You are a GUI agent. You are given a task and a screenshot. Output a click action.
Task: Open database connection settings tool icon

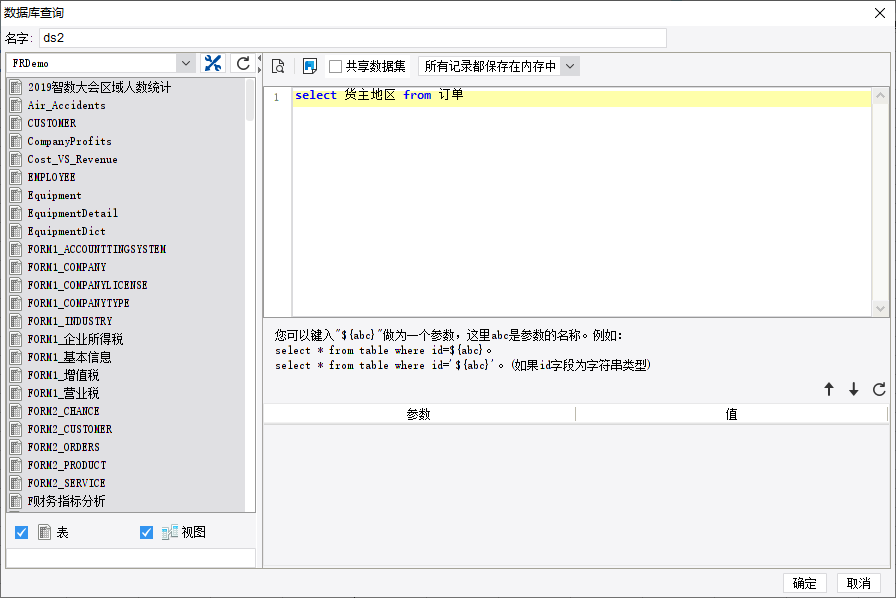click(x=213, y=63)
